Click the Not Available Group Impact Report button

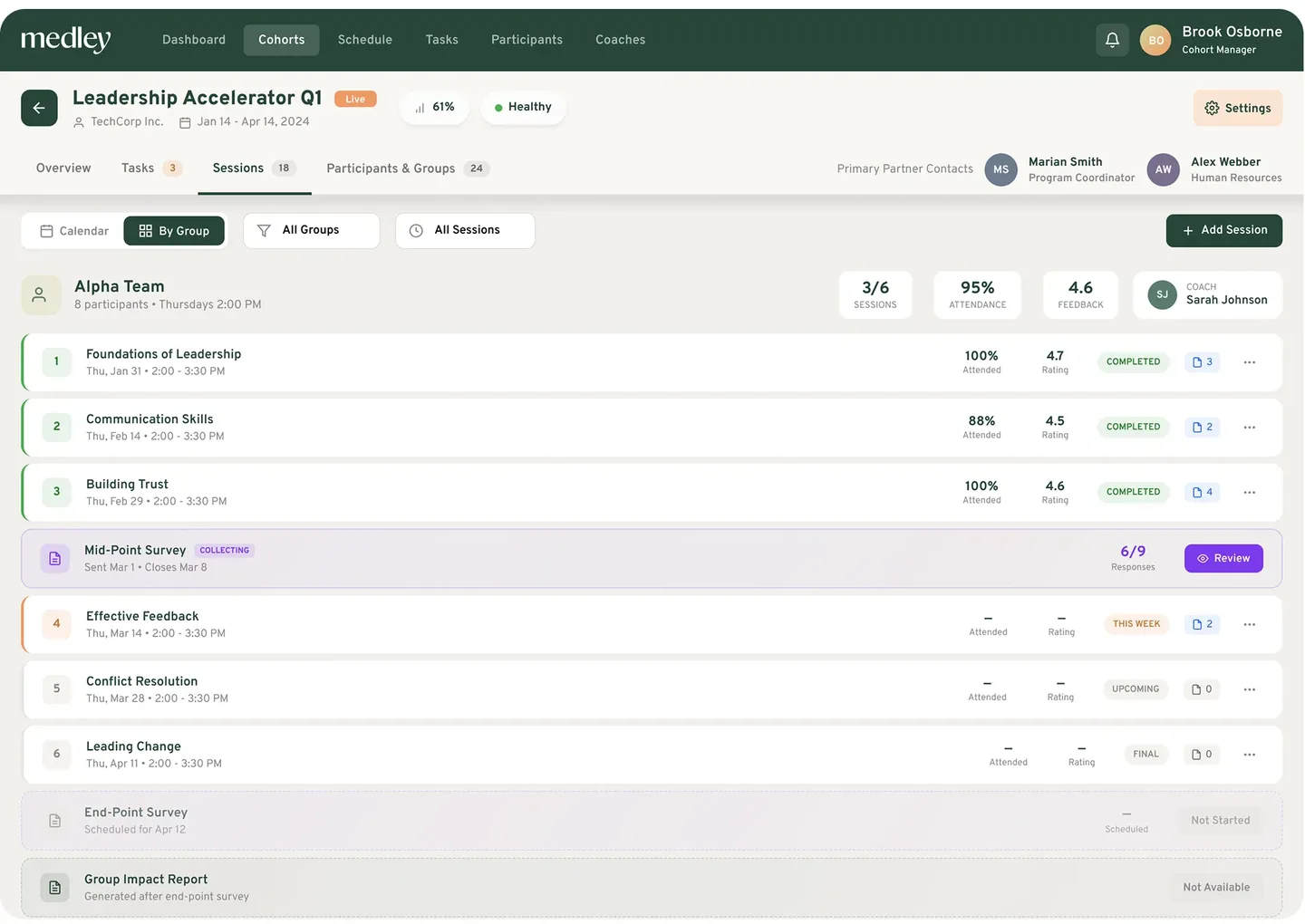click(x=1216, y=888)
